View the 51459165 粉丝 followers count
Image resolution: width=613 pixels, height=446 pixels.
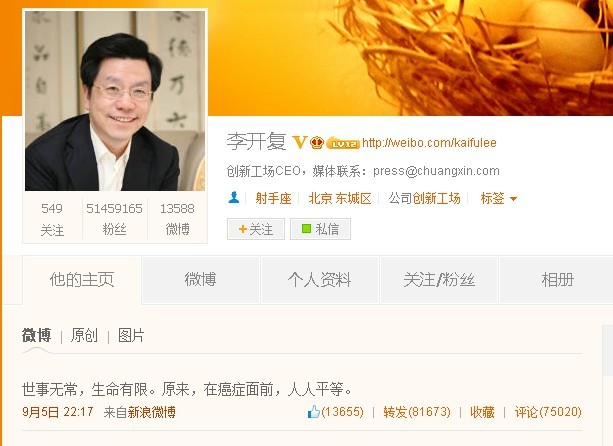click(x=114, y=219)
